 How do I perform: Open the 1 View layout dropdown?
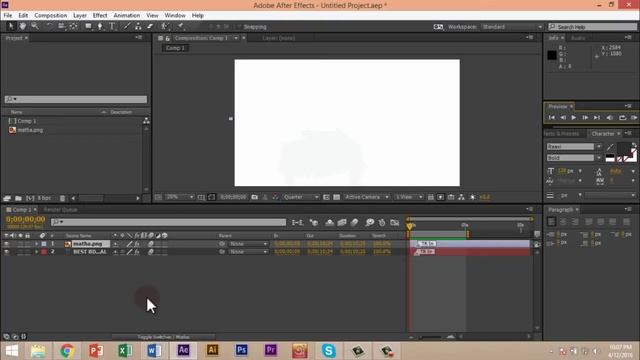coord(409,197)
